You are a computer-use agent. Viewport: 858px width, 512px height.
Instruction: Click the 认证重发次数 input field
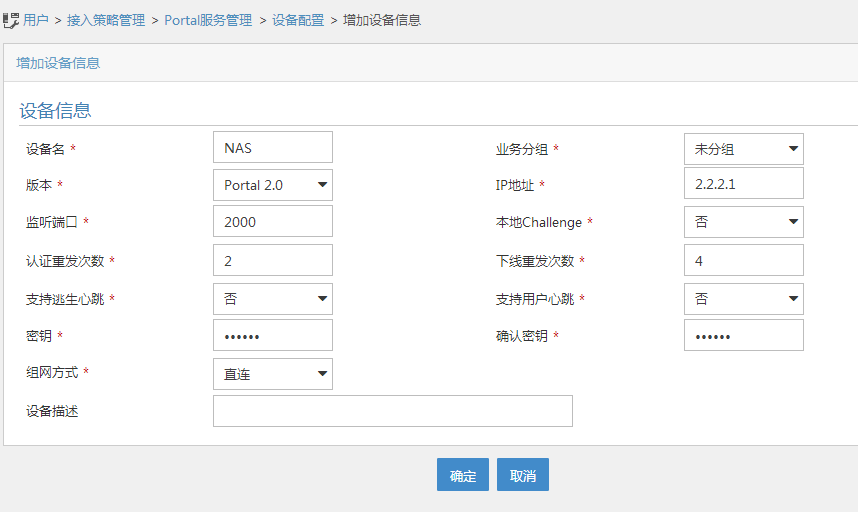[272, 260]
